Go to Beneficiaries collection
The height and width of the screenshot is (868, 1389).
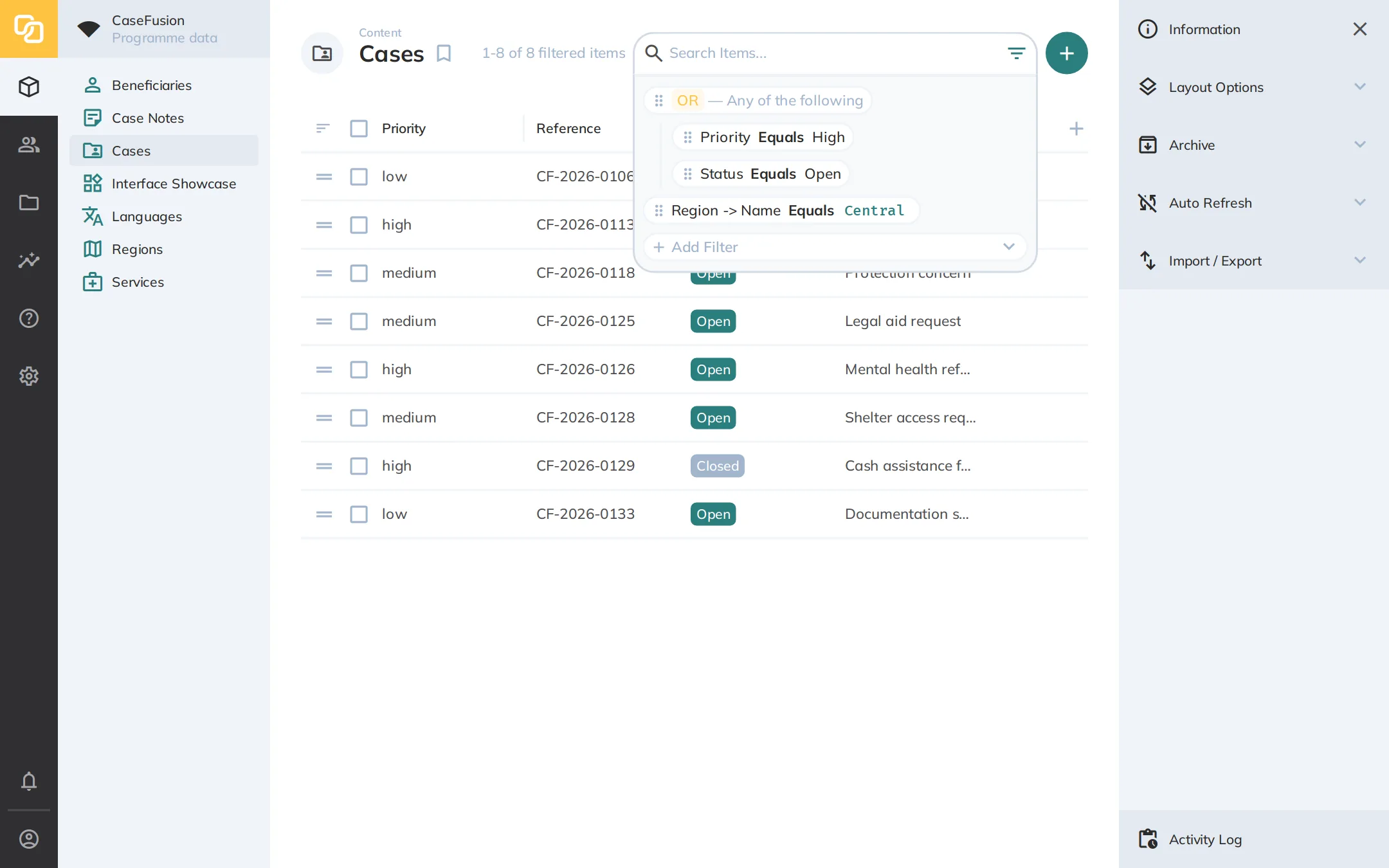coord(164,86)
